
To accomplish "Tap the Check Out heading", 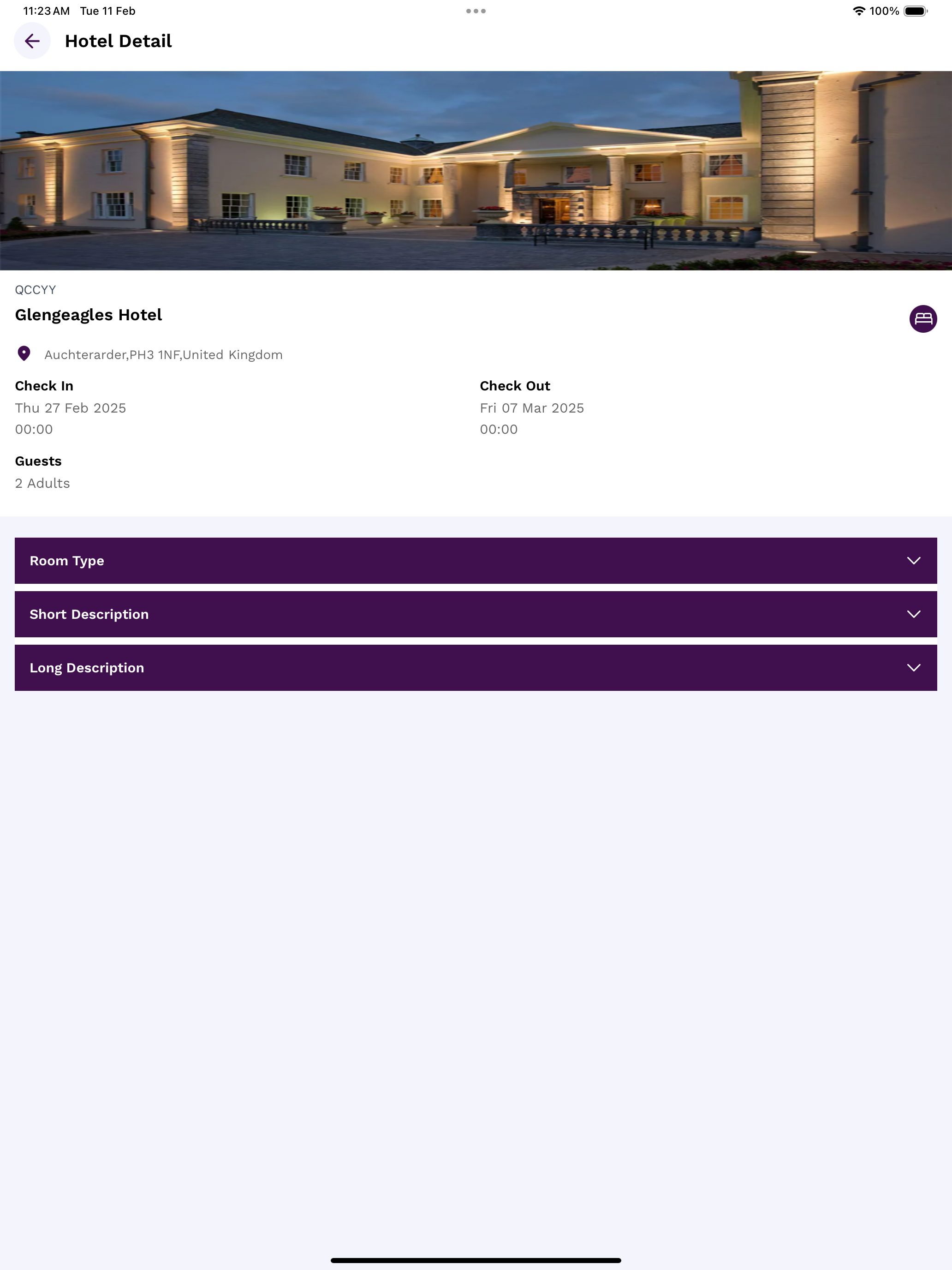I will [515, 386].
